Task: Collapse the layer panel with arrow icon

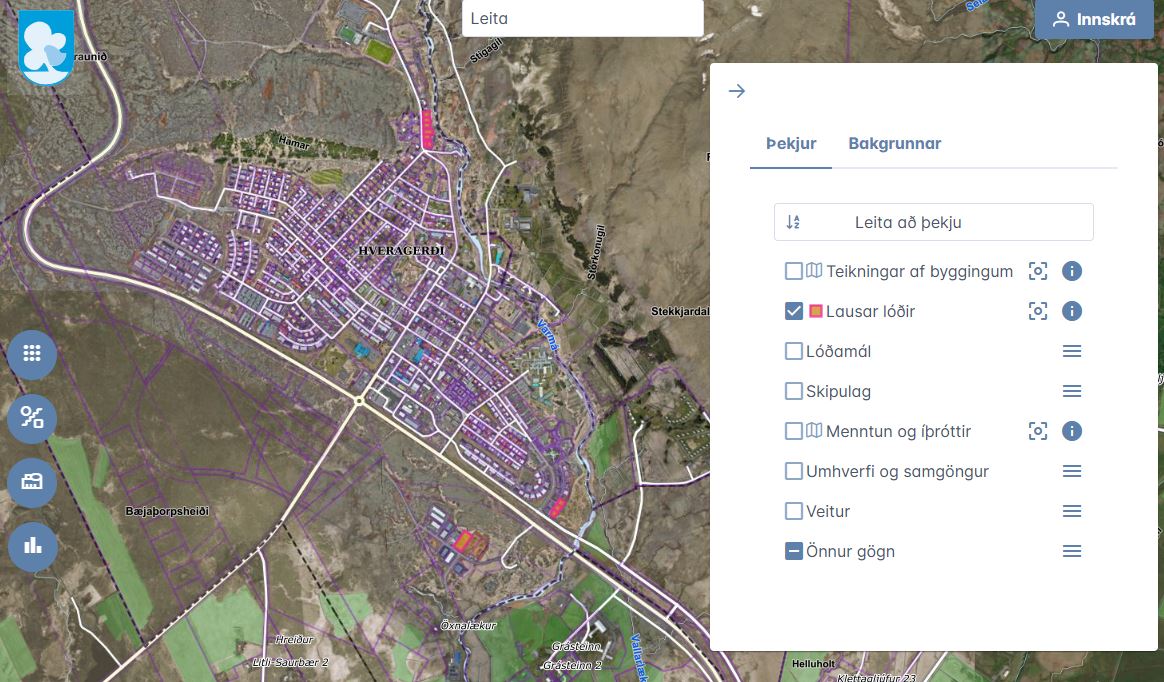Action: point(737,91)
